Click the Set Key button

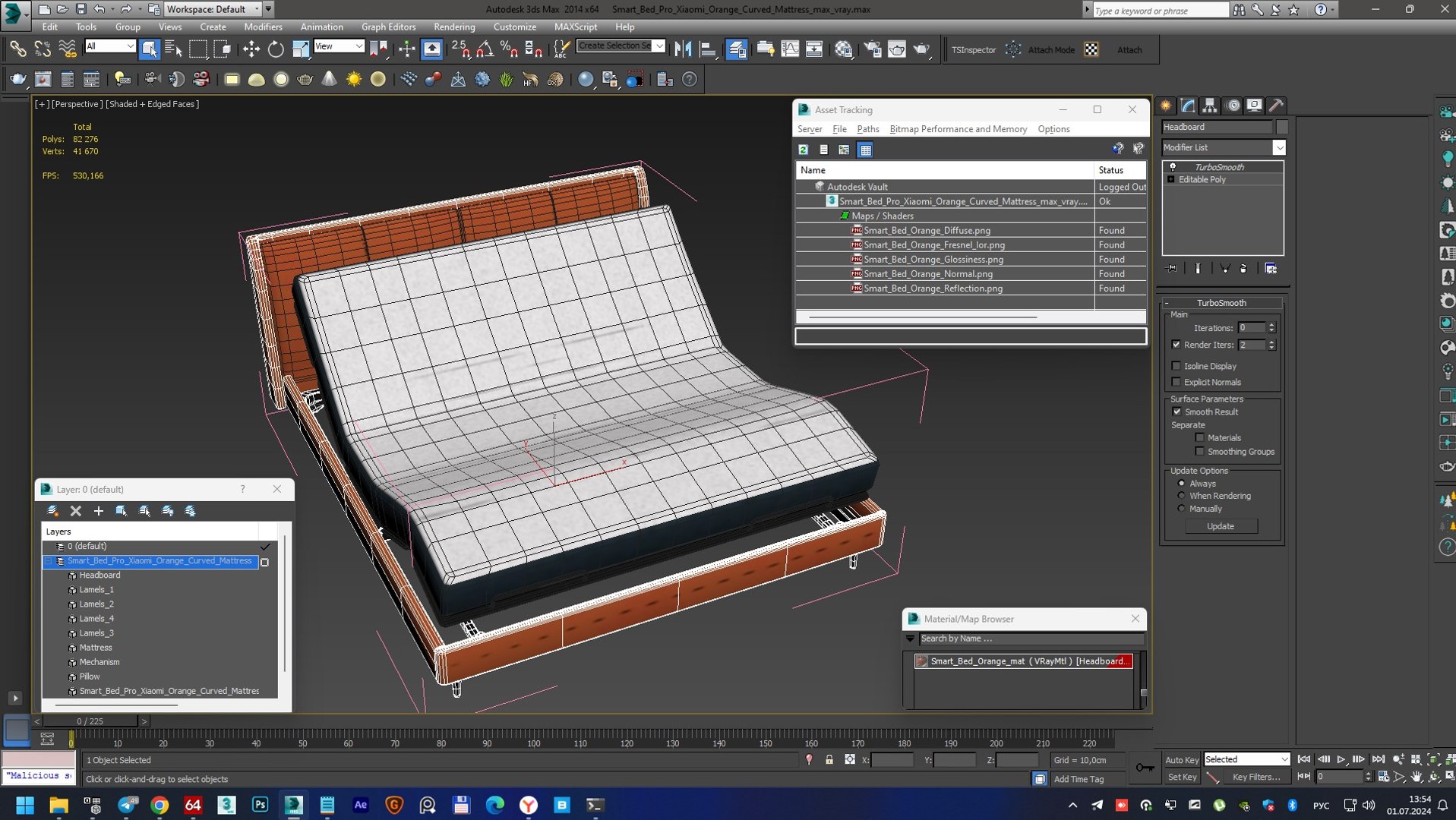tap(1181, 777)
